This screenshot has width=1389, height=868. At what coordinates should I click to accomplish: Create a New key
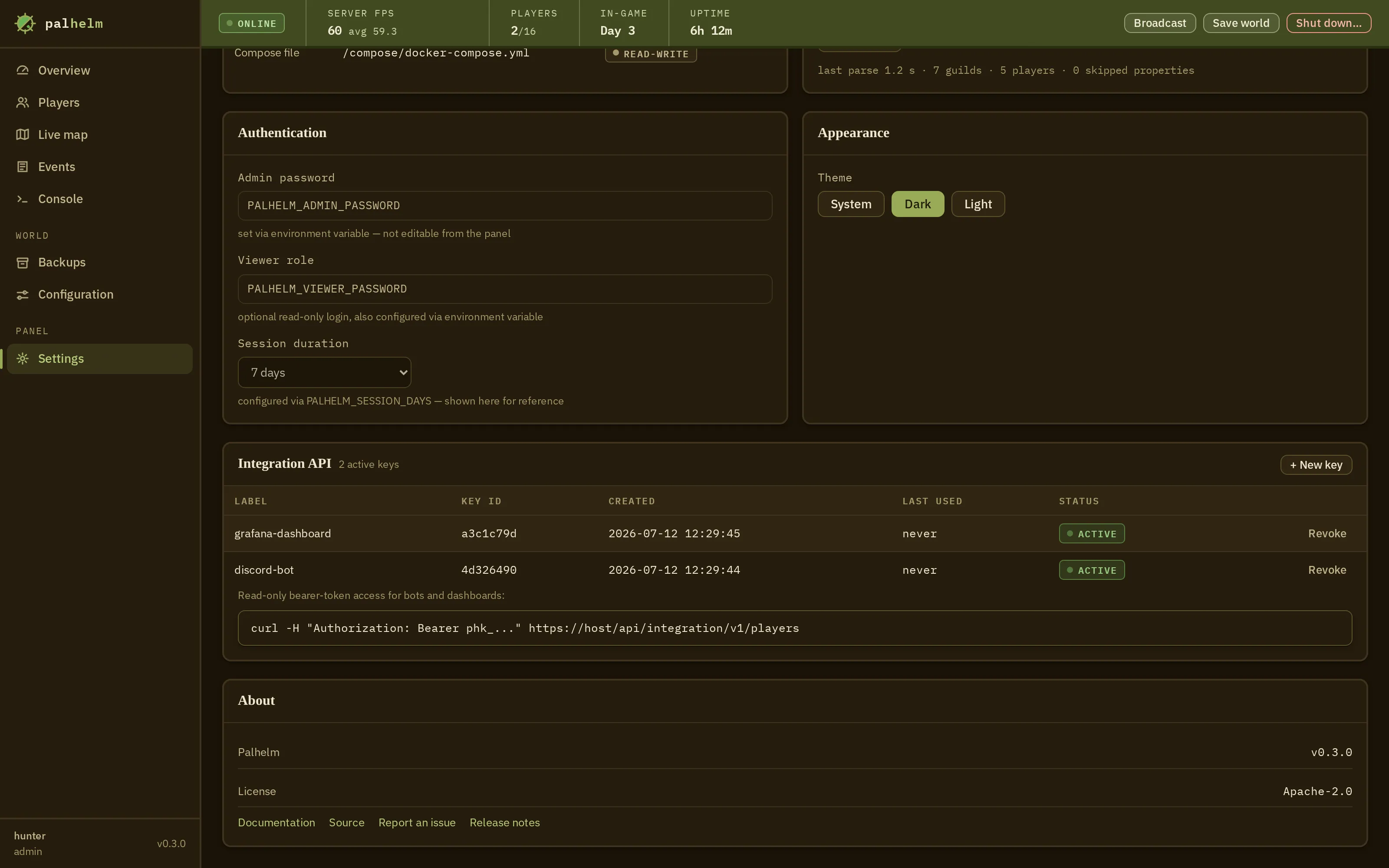[1316, 465]
